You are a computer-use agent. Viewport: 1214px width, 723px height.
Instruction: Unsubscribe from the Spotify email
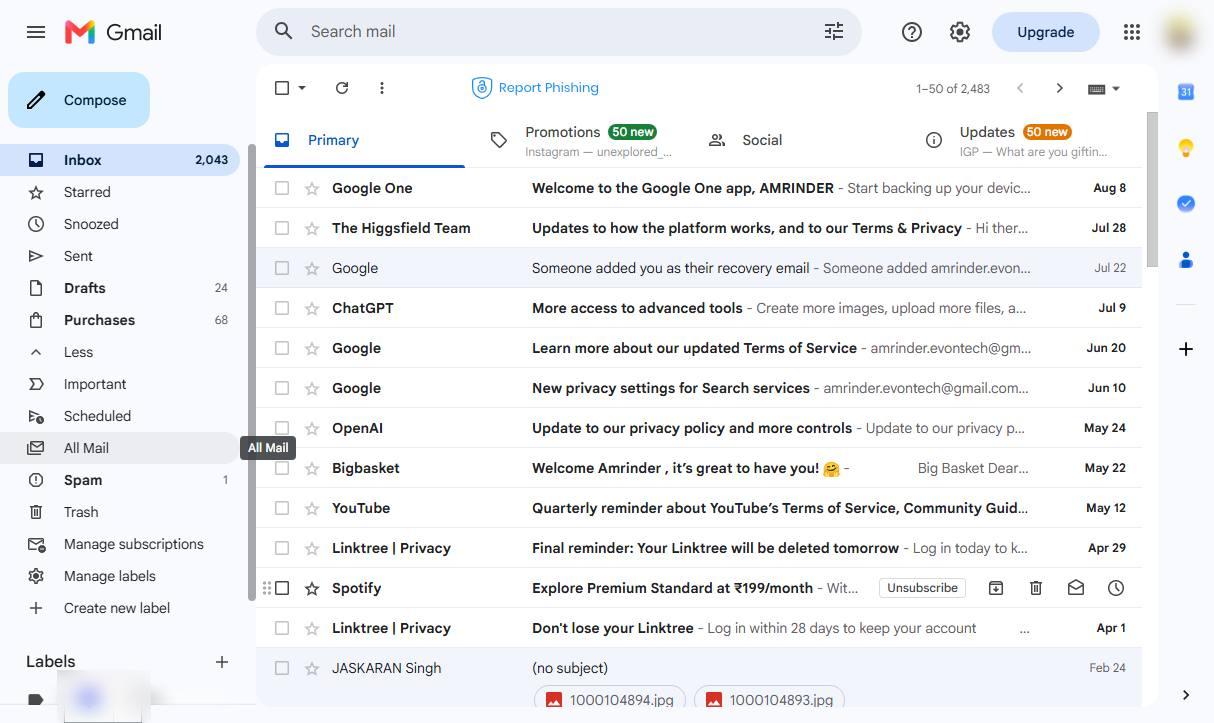point(922,588)
